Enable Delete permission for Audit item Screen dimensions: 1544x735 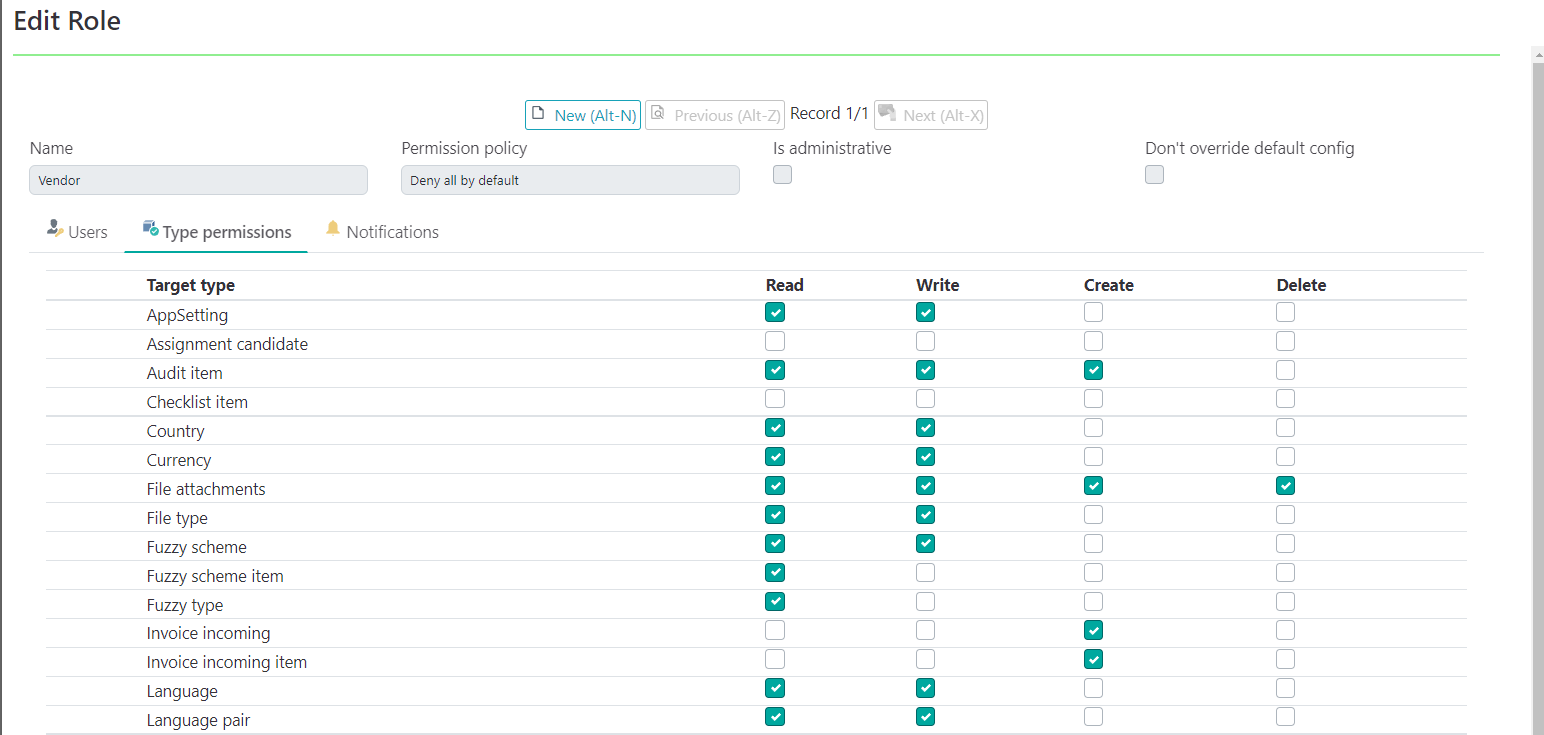point(1286,370)
